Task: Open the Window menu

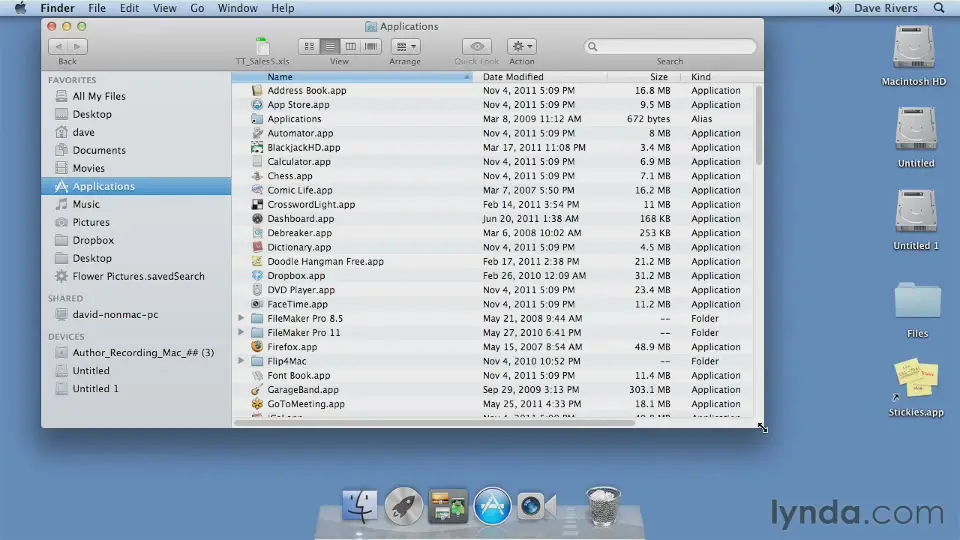Action: 237,8
